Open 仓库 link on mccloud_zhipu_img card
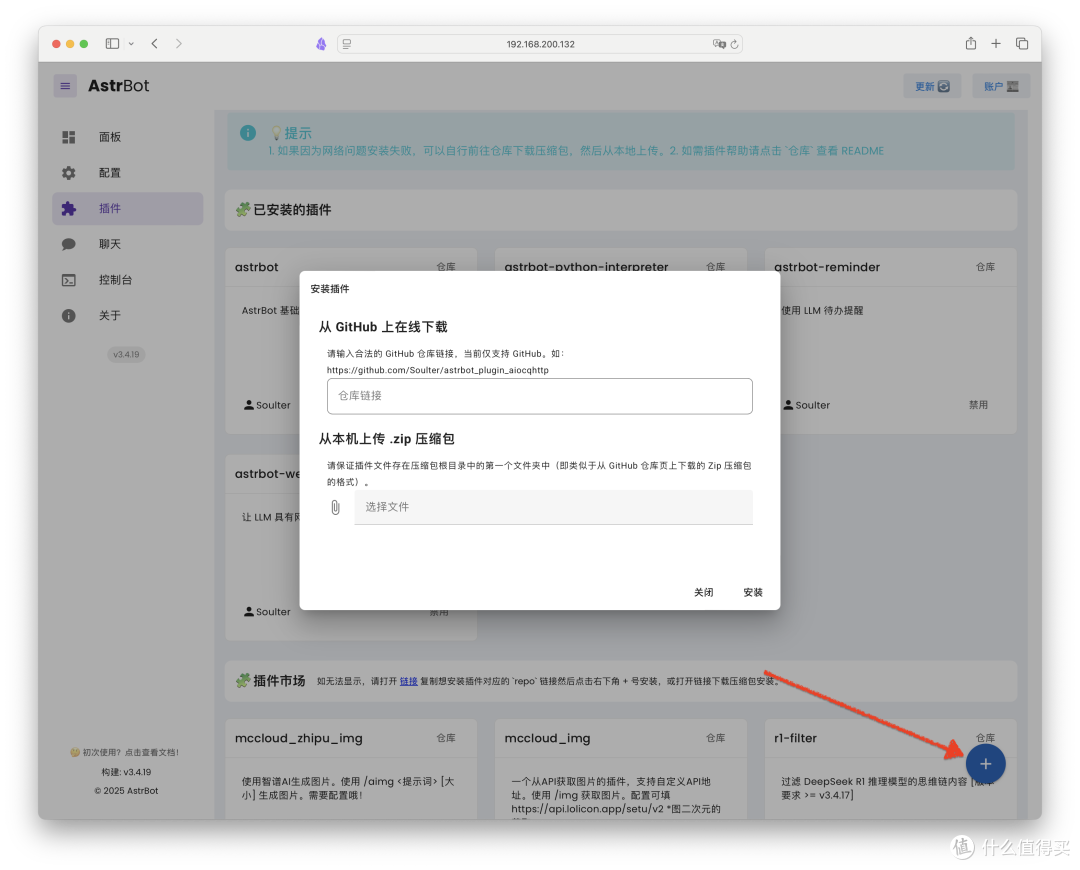This screenshot has width=1080, height=870. (446, 738)
